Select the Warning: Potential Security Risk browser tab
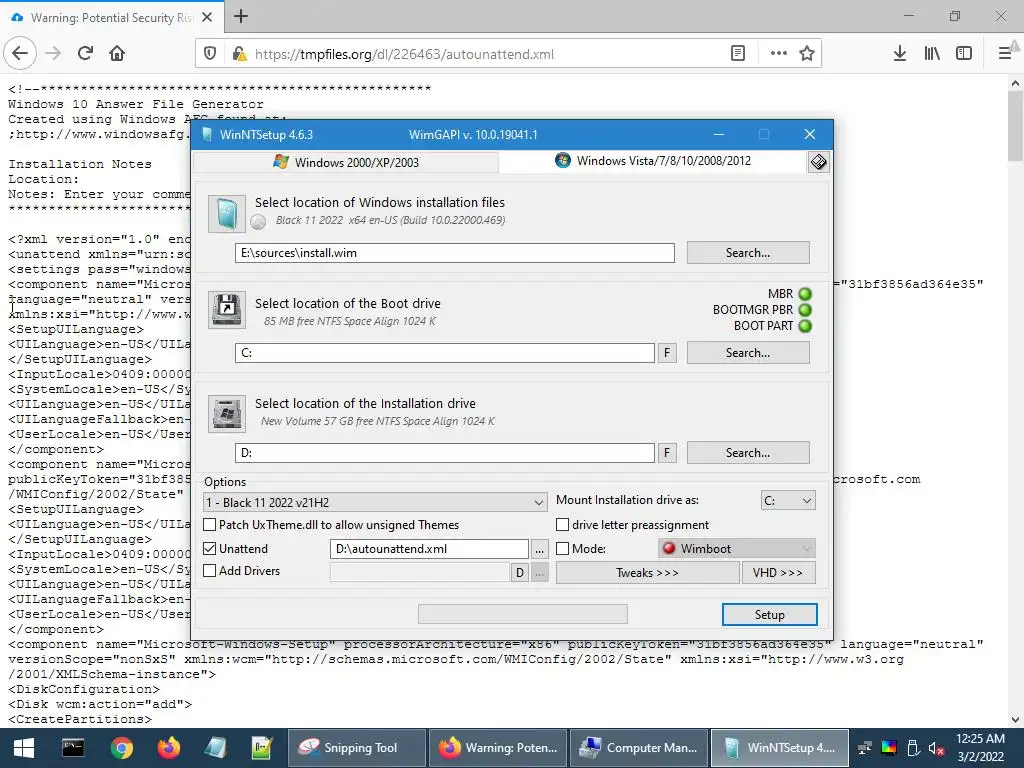 pos(111,18)
